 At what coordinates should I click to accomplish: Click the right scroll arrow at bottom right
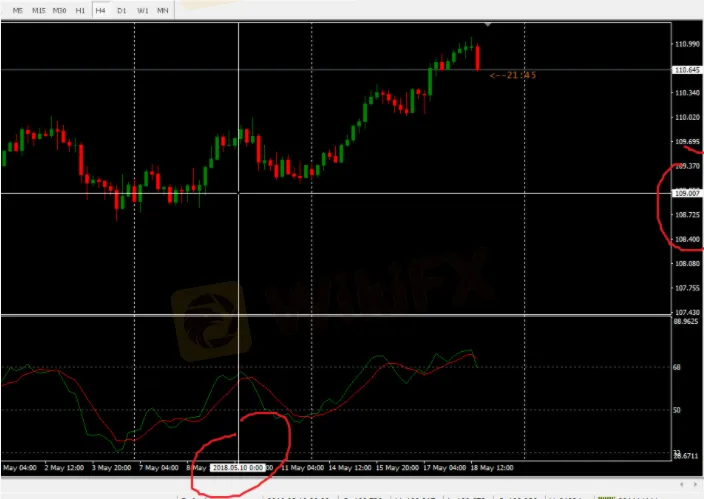tap(695, 484)
